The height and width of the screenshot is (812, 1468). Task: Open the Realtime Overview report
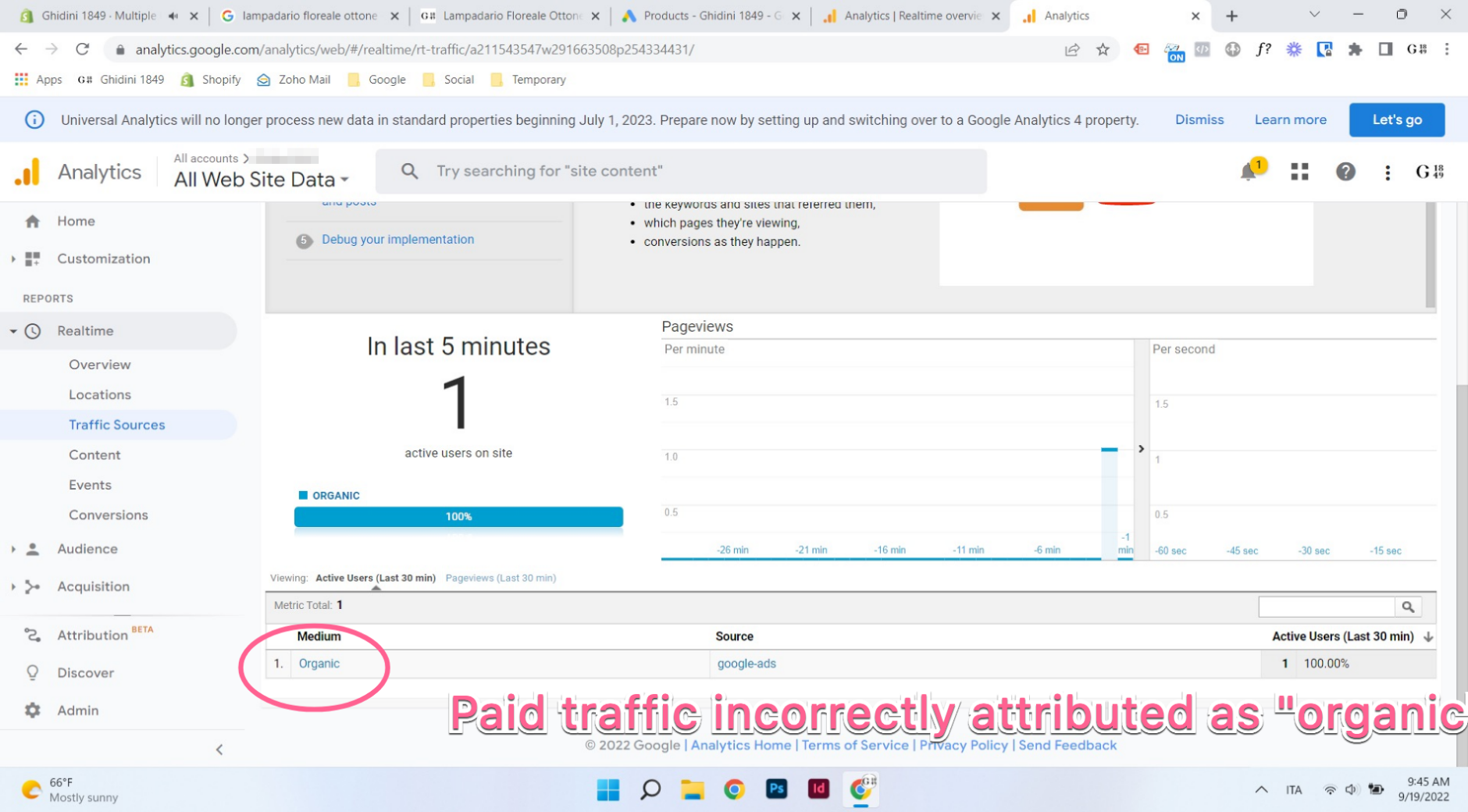coord(99,365)
